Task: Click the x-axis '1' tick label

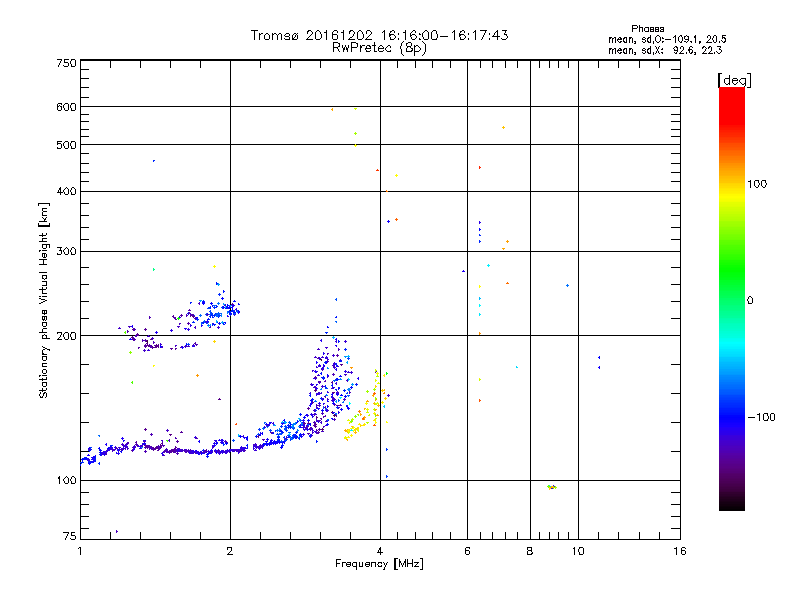Action: click(80, 551)
